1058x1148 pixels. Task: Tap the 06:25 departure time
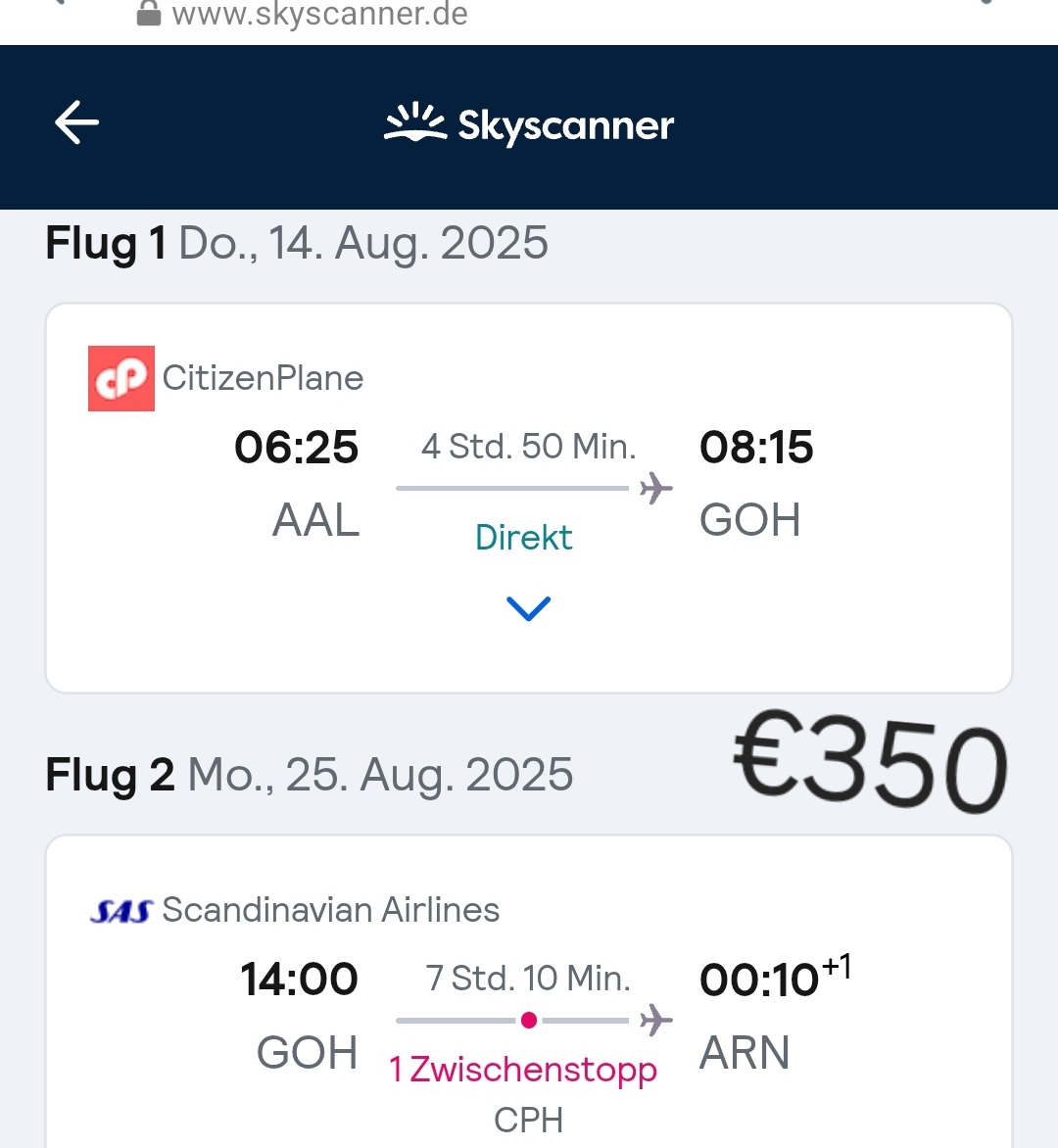pyautogui.click(x=297, y=447)
